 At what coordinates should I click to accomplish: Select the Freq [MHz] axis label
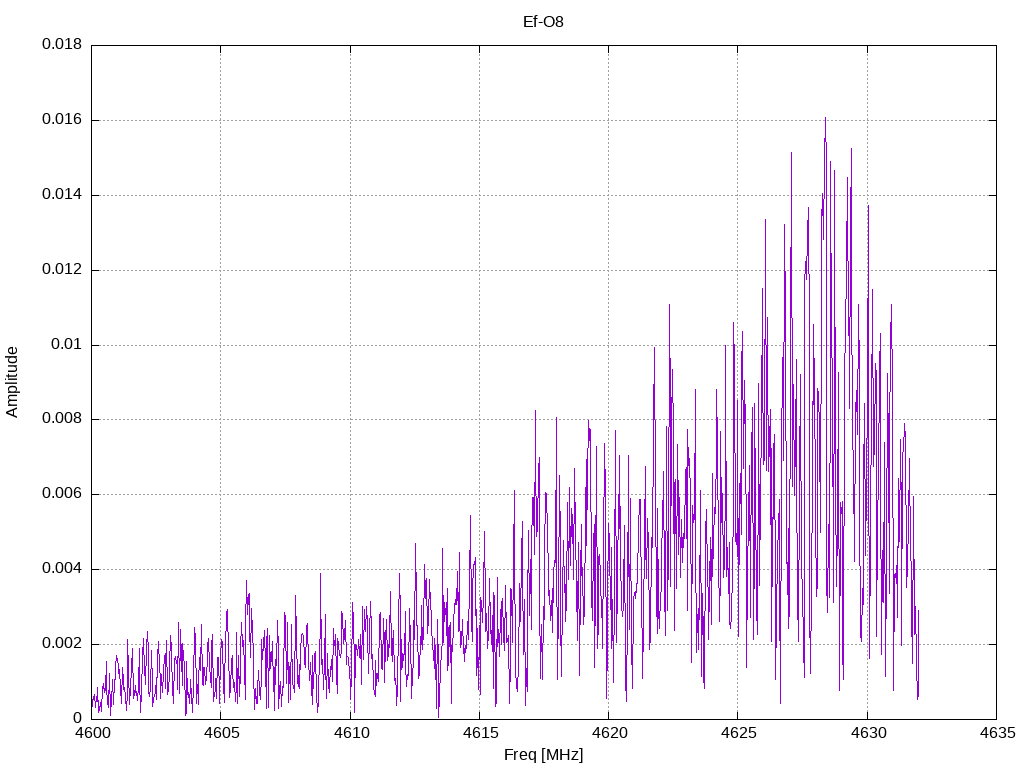[543, 754]
